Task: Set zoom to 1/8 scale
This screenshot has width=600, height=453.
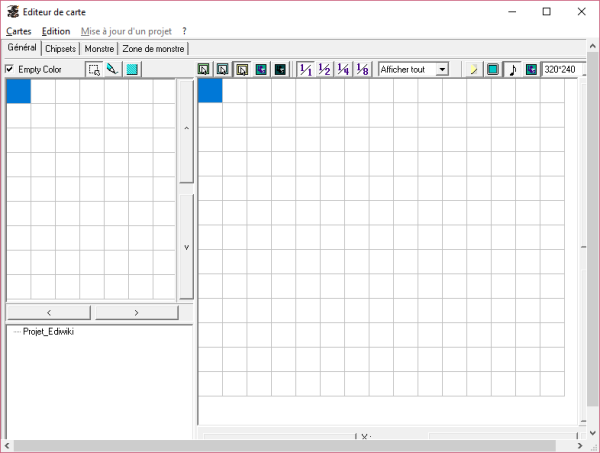Action: coord(361,69)
